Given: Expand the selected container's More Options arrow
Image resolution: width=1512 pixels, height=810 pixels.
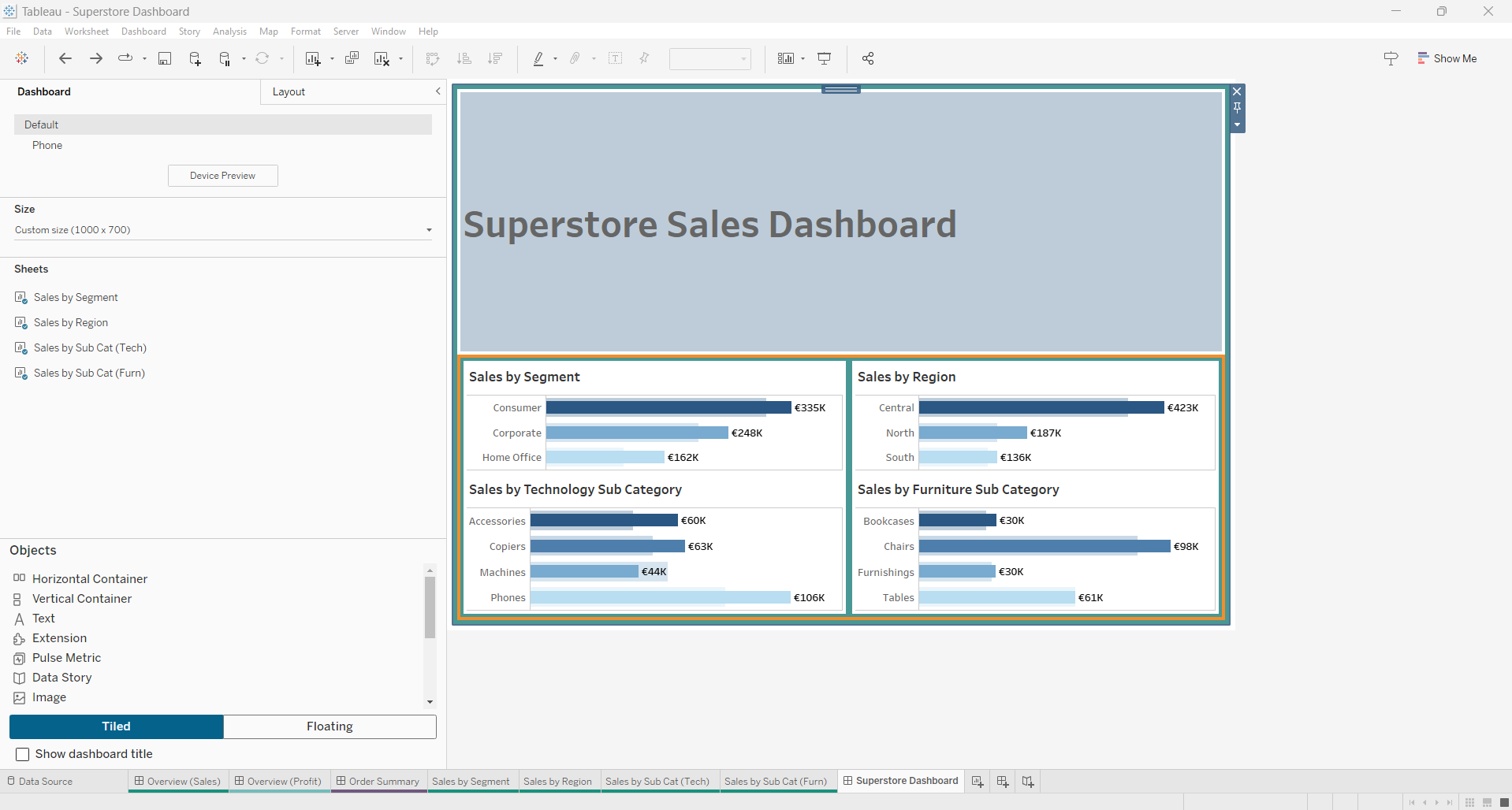Looking at the screenshot, I should pyautogui.click(x=1237, y=125).
